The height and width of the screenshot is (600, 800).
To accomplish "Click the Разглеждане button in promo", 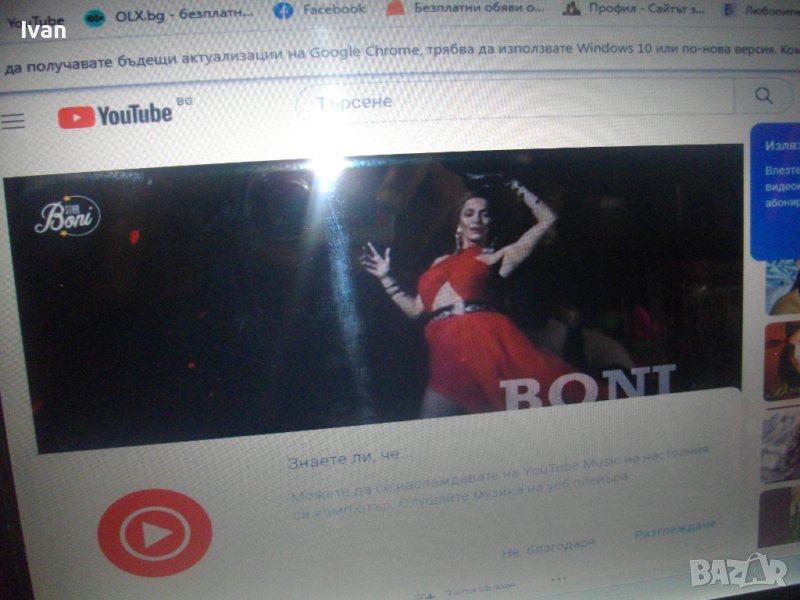I will point(675,528).
